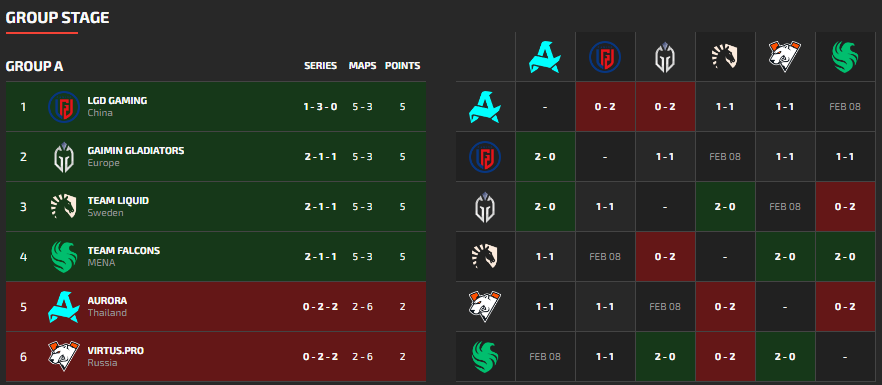Open Team Falcons team name link
Image resolution: width=882 pixels, height=385 pixels.
(124, 250)
